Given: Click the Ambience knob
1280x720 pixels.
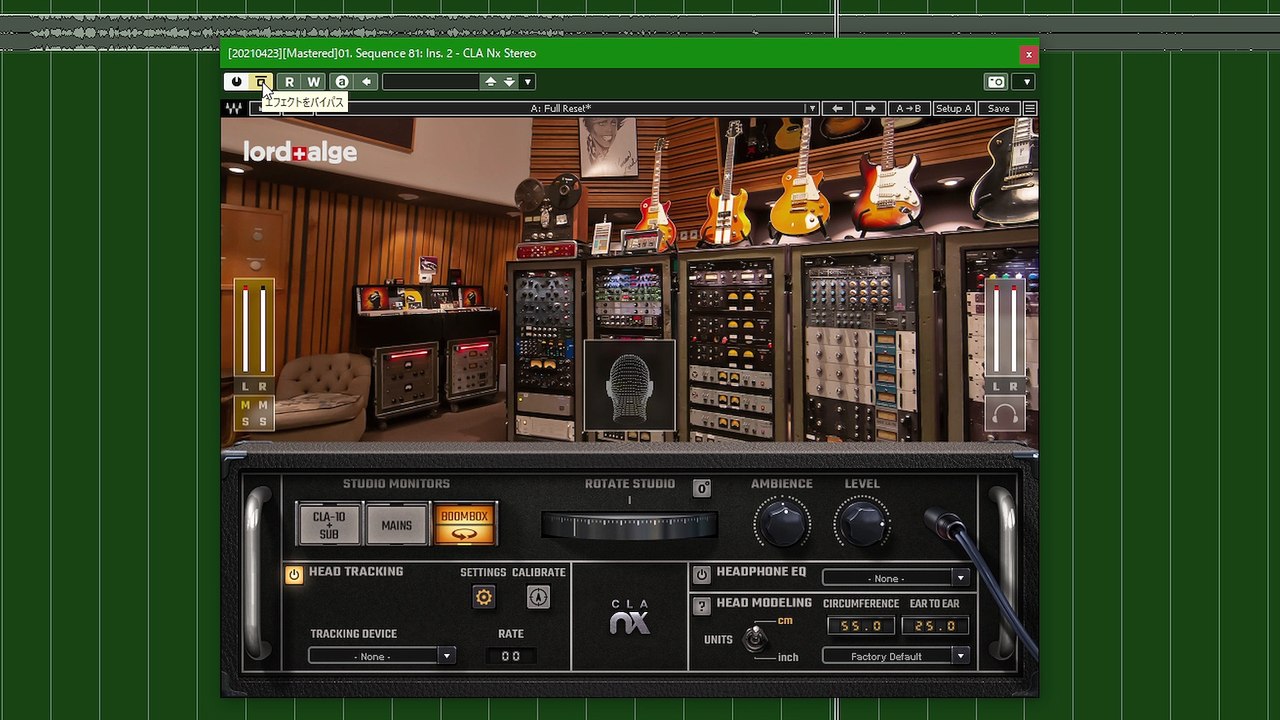Looking at the screenshot, I should tap(782, 522).
